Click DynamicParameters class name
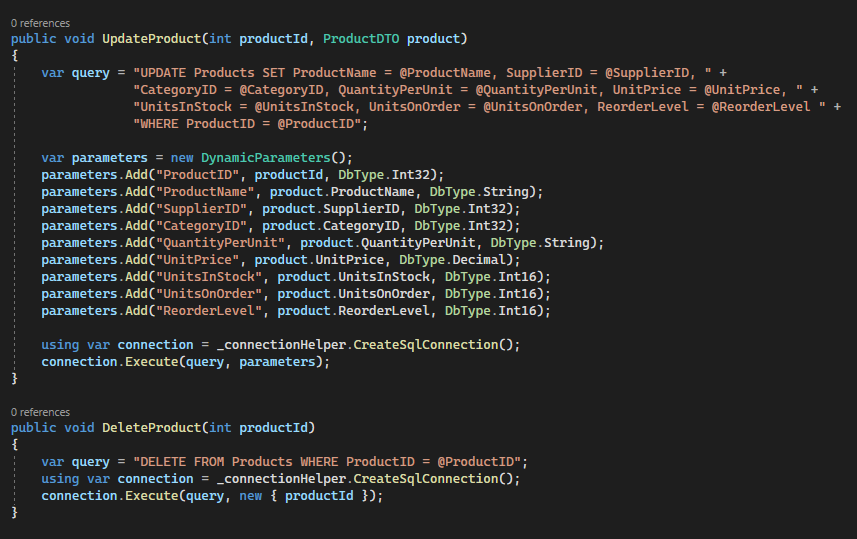The height and width of the screenshot is (539, 857). pos(266,158)
